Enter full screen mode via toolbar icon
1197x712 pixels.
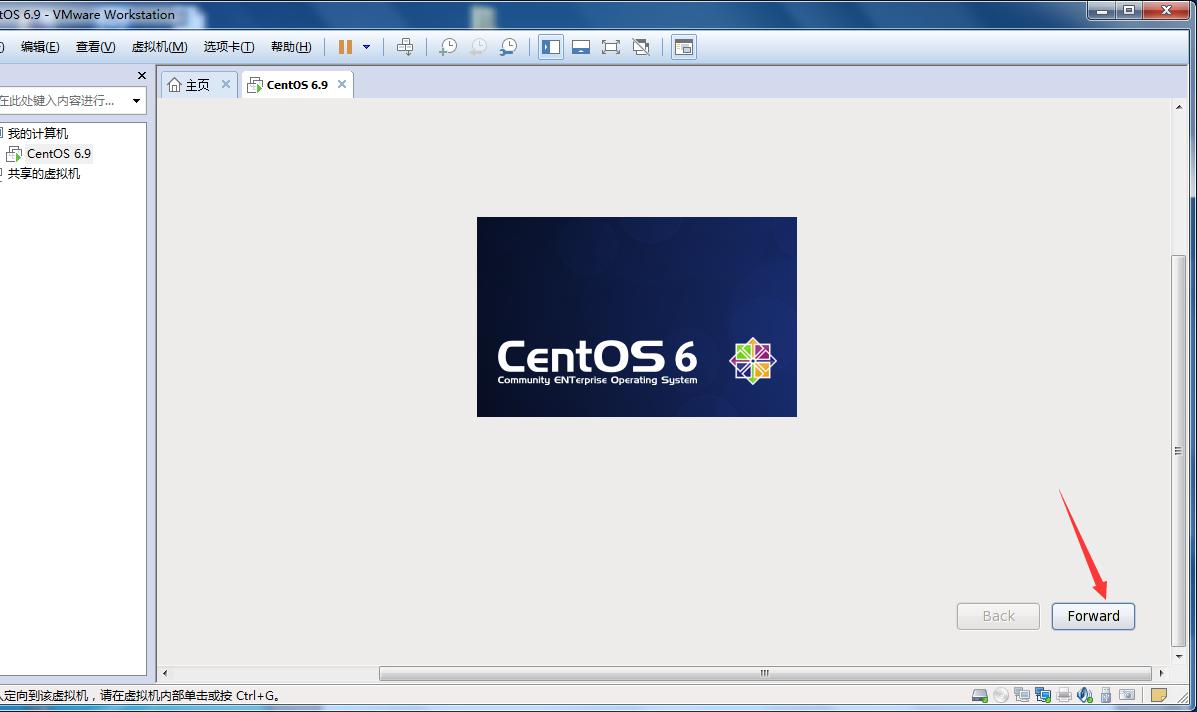point(611,47)
